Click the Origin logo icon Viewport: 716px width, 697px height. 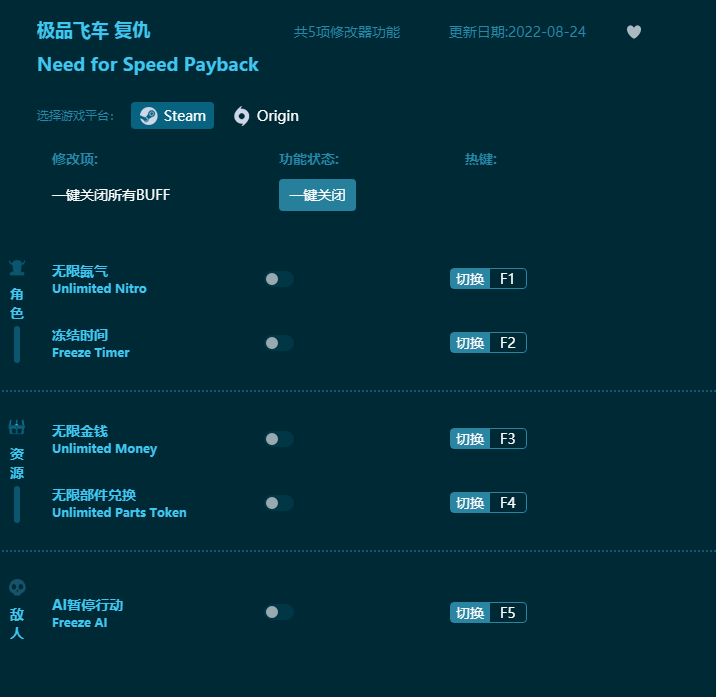[x=242, y=116]
